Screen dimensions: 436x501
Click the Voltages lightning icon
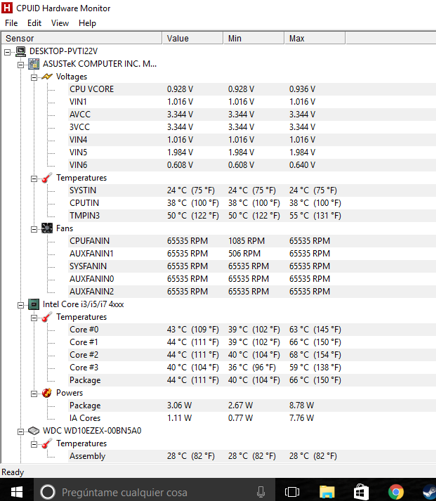tap(47, 77)
